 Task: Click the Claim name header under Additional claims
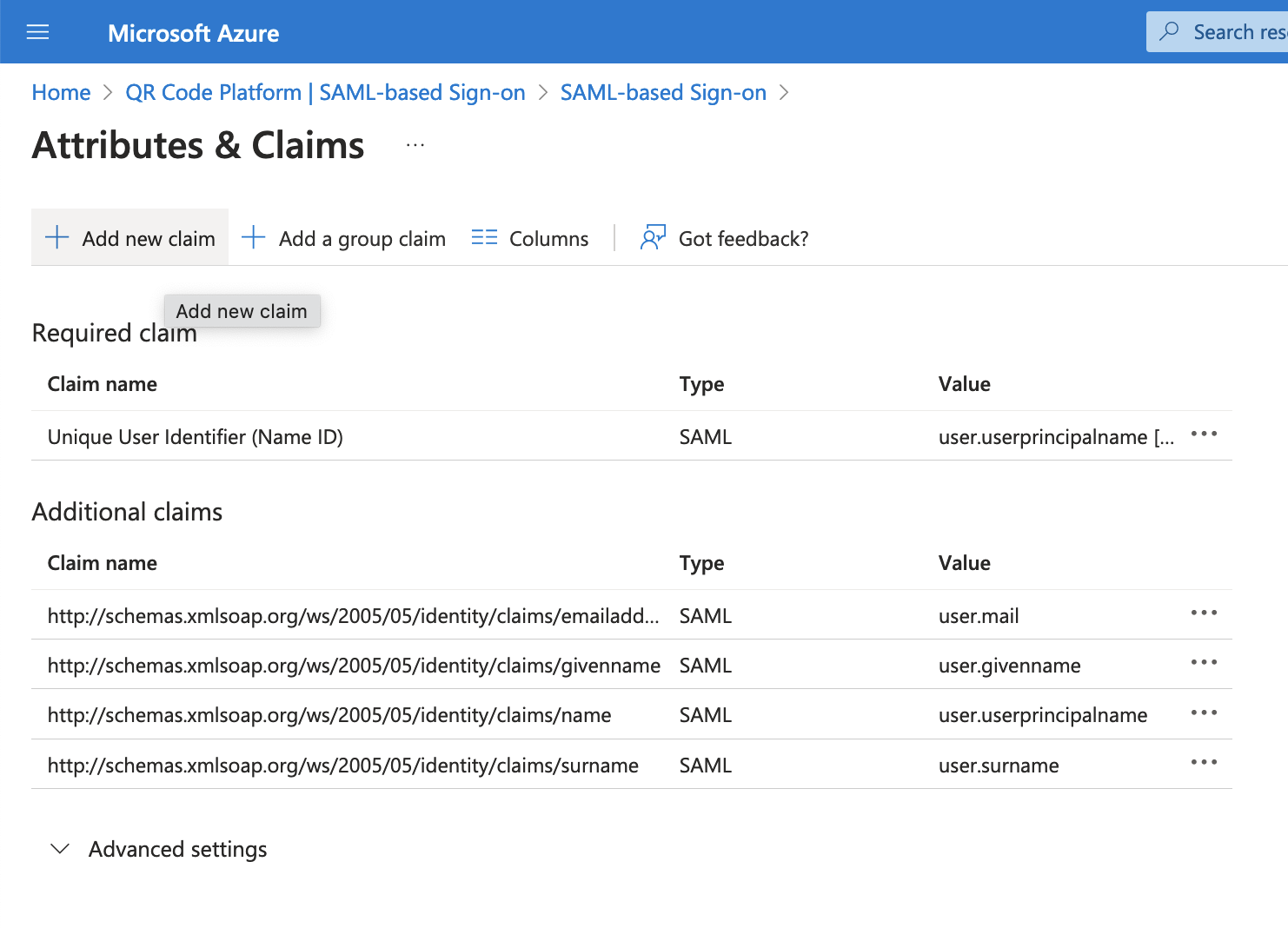click(103, 563)
